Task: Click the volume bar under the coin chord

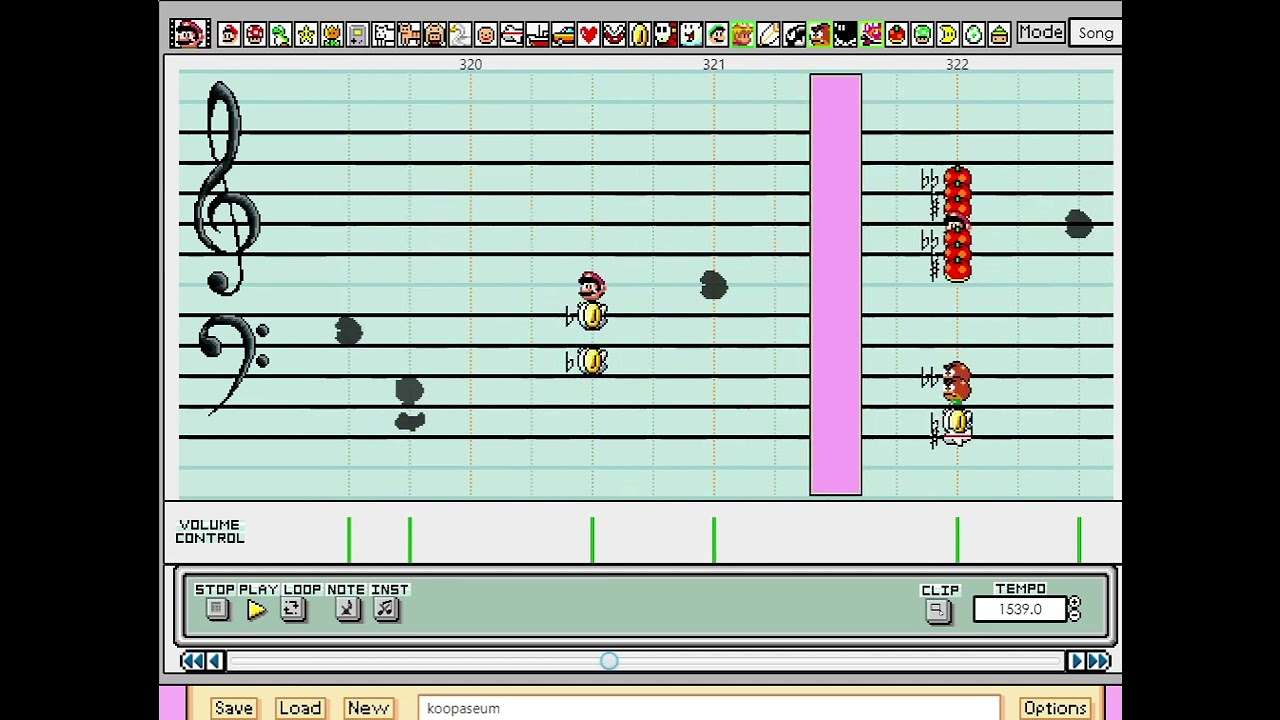Action: pyautogui.click(x=592, y=540)
